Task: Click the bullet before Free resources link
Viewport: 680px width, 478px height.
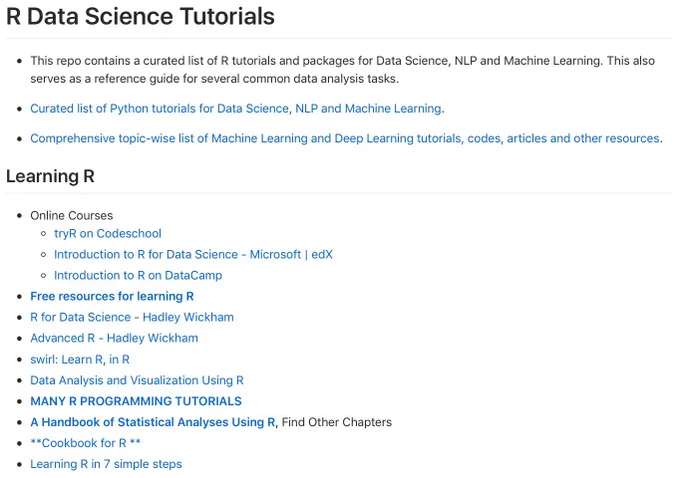Action: [19, 297]
